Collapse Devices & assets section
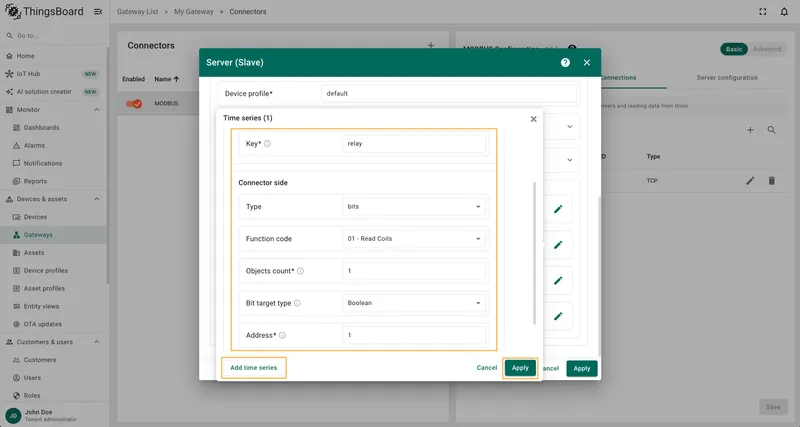Viewport: 800px width, 427px height. point(96,199)
